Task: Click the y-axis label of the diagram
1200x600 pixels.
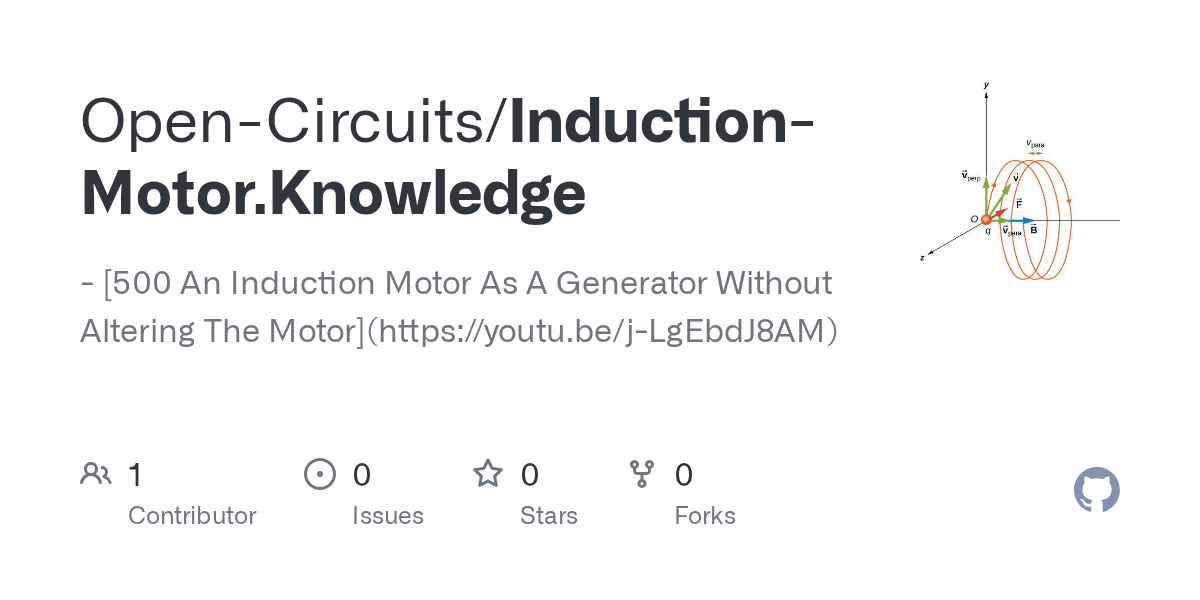Action: pos(986,87)
